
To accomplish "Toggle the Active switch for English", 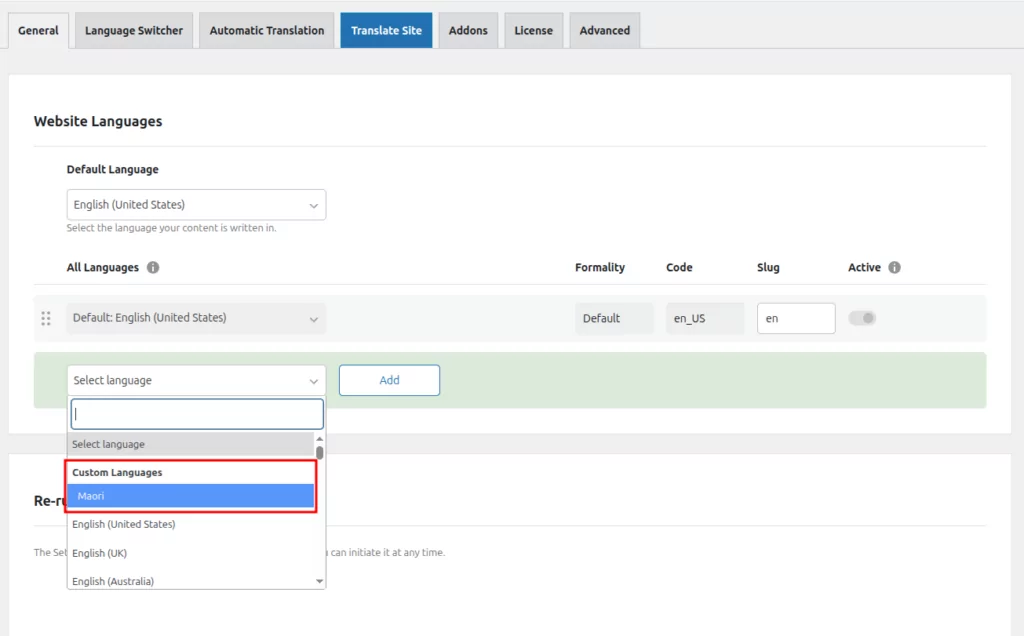I will 862,318.
